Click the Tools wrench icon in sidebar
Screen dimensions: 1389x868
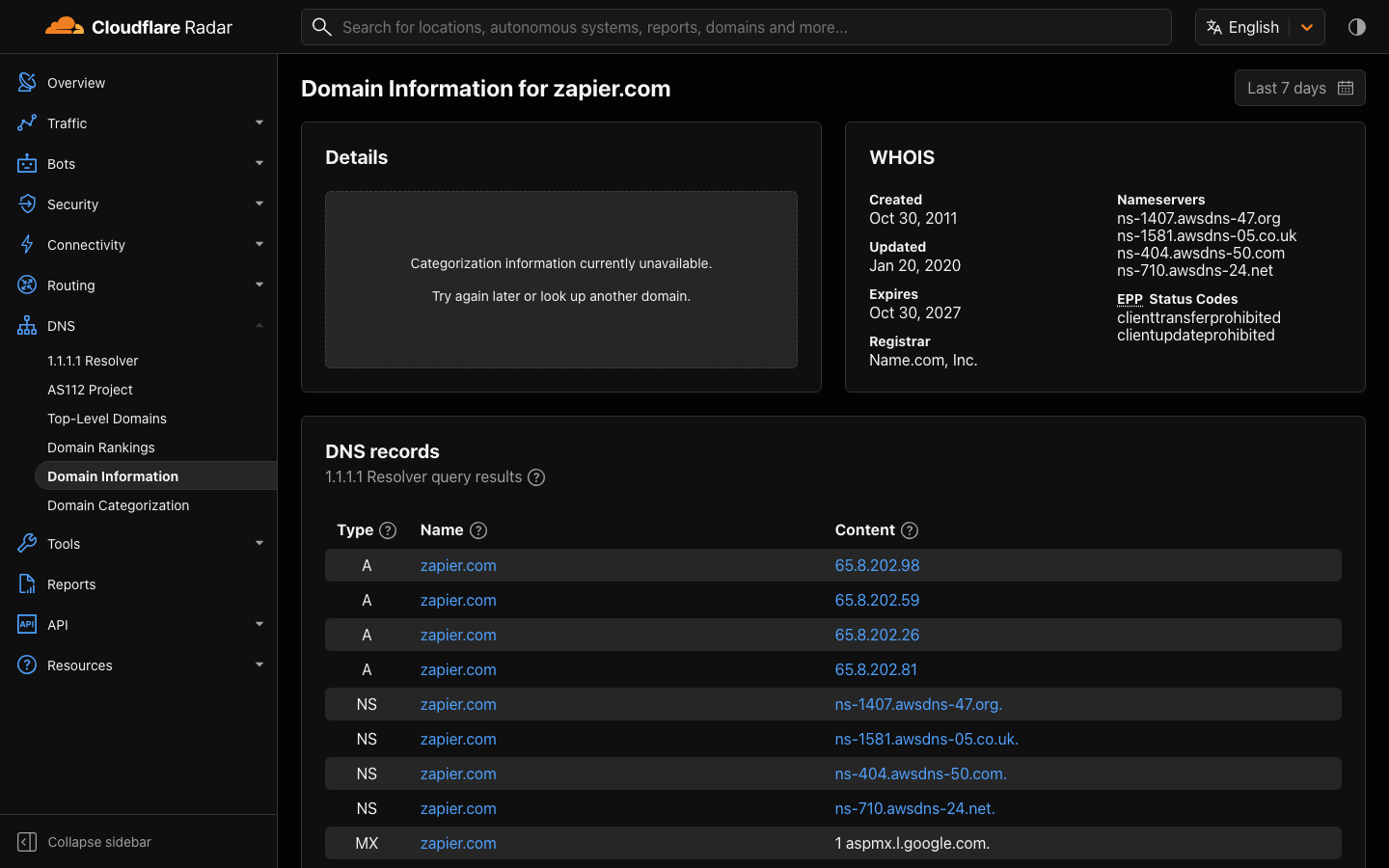coord(27,544)
